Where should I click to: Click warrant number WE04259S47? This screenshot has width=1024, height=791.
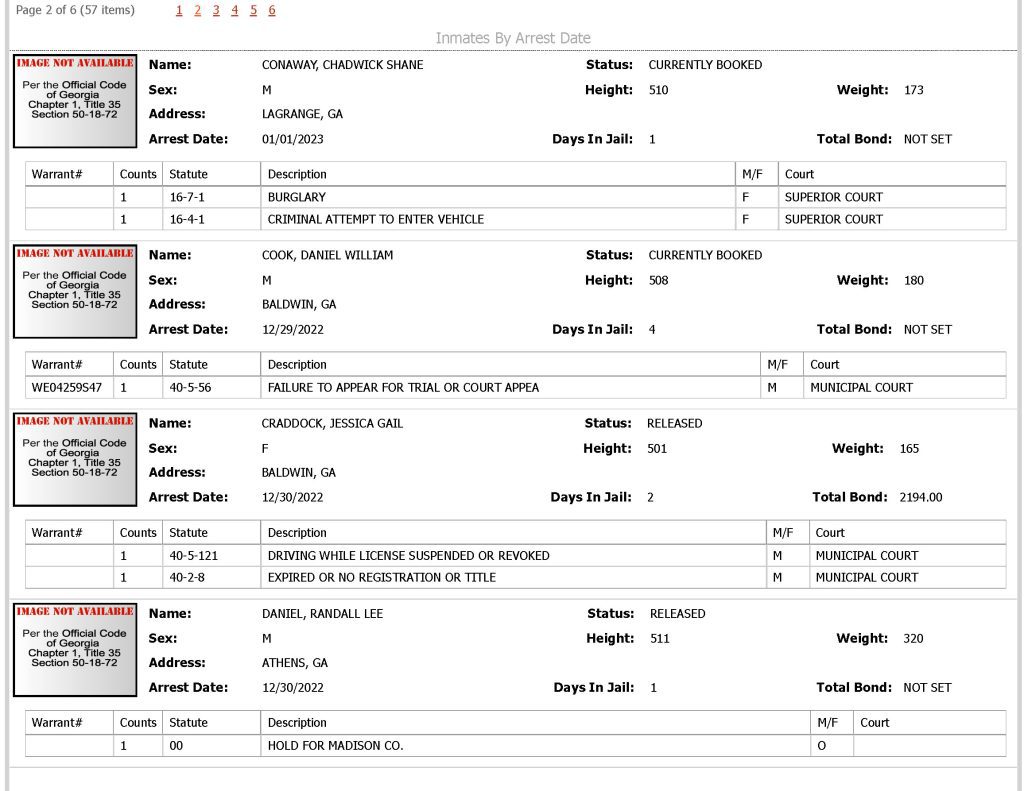67,387
